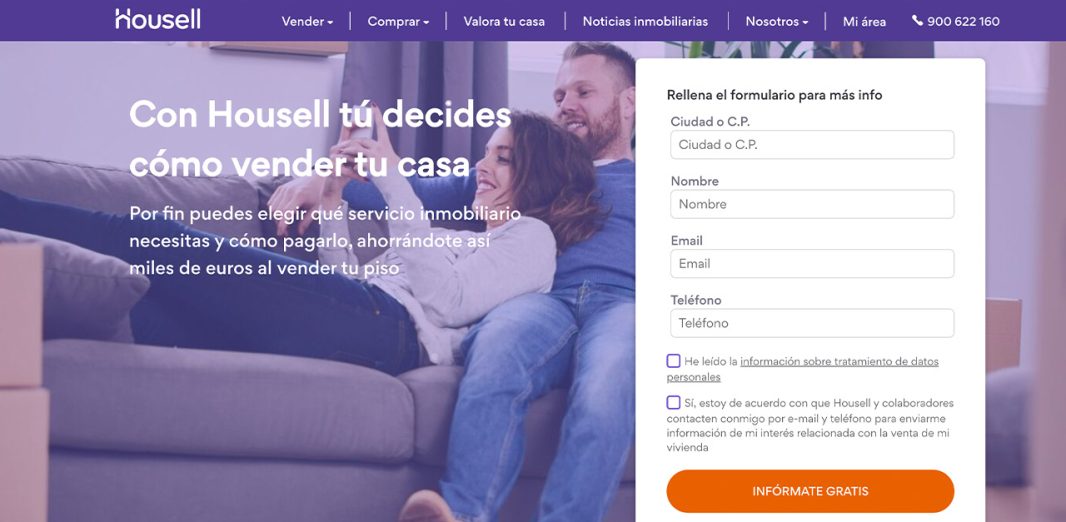This screenshot has width=1066, height=522.
Task: Click the phone icon beside 900 622 160
Action: click(x=917, y=20)
